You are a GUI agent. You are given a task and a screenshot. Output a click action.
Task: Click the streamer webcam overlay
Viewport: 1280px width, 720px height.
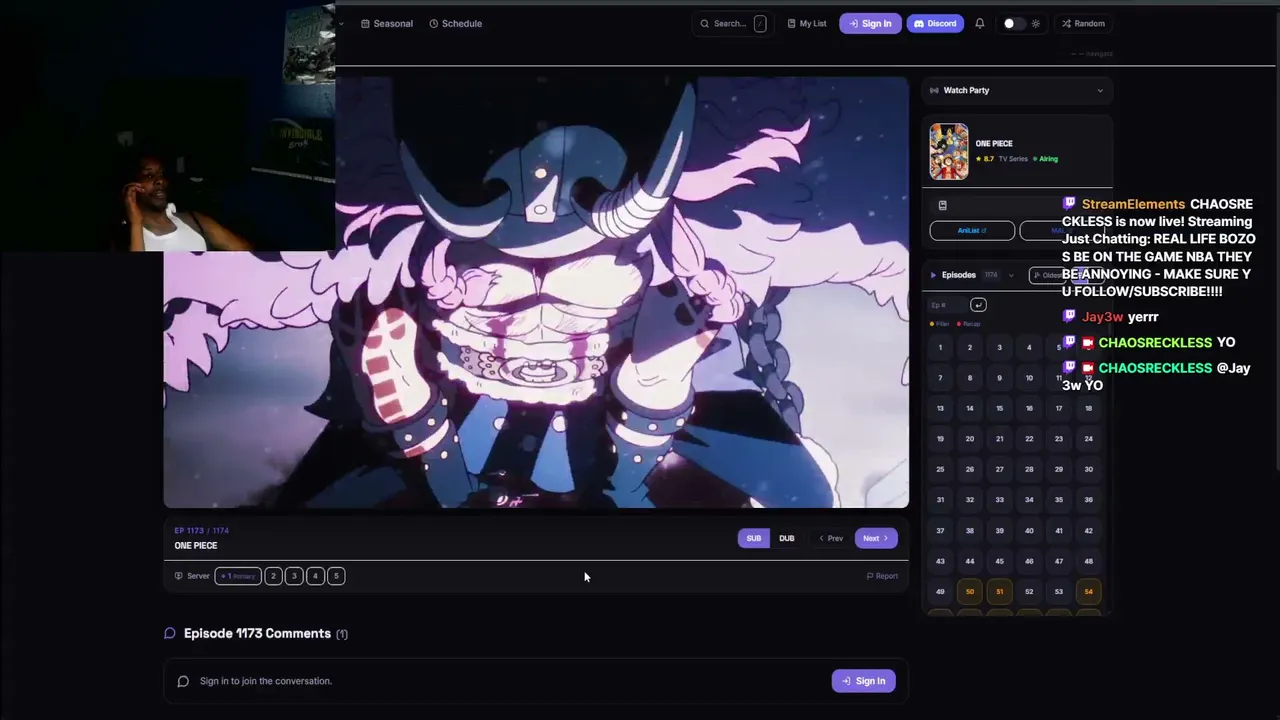168,127
